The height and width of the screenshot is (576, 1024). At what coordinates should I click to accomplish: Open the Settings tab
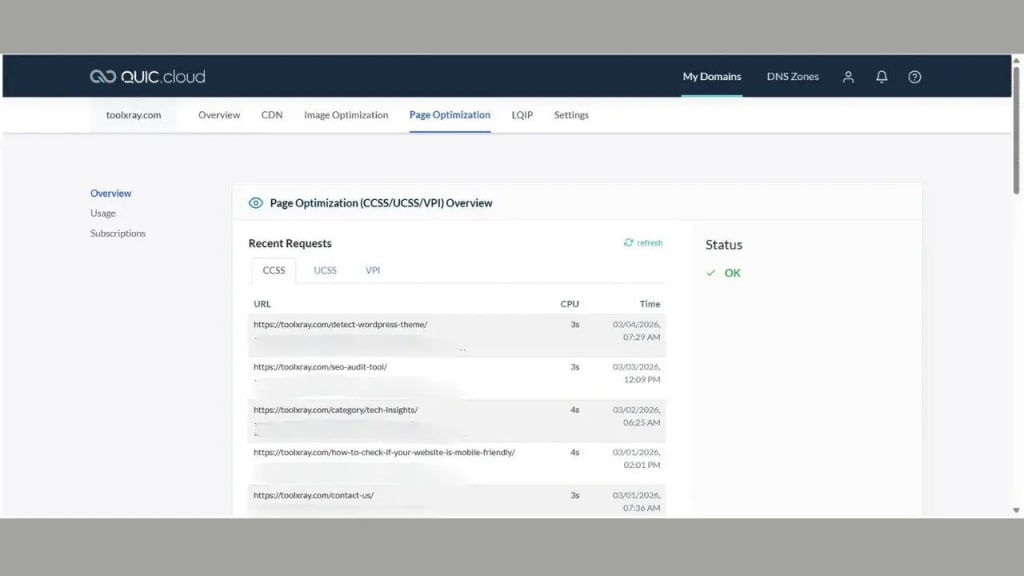pyautogui.click(x=571, y=114)
